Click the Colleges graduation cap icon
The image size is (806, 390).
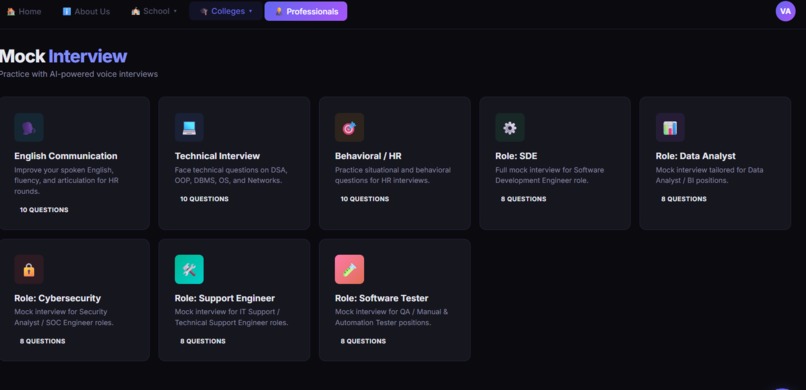(x=204, y=11)
